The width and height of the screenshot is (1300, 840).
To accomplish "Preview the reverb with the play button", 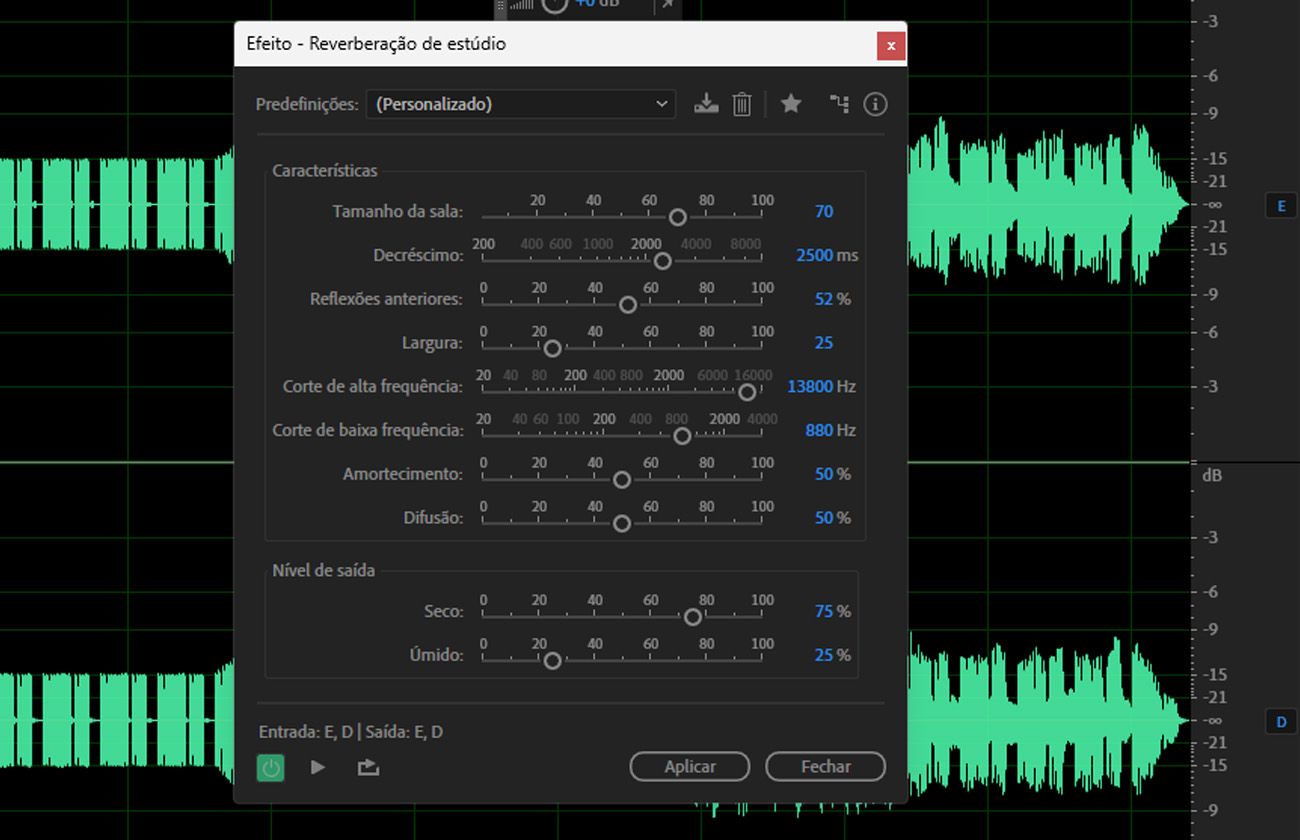I will click(318, 767).
